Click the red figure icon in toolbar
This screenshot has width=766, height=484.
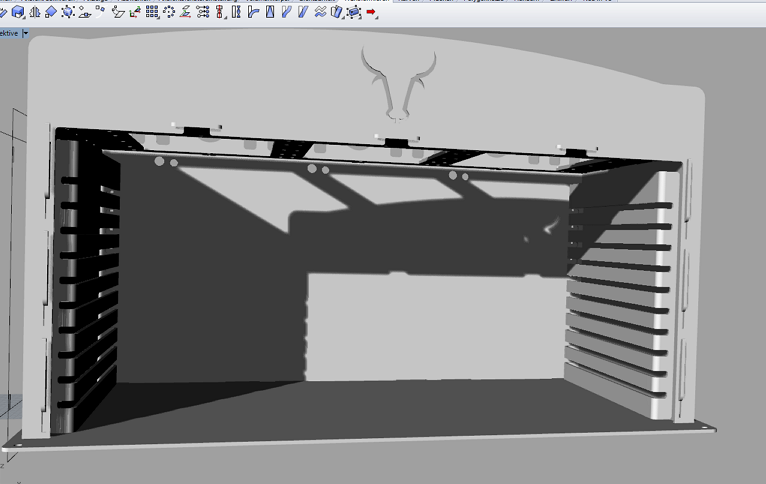click(220, 12)
